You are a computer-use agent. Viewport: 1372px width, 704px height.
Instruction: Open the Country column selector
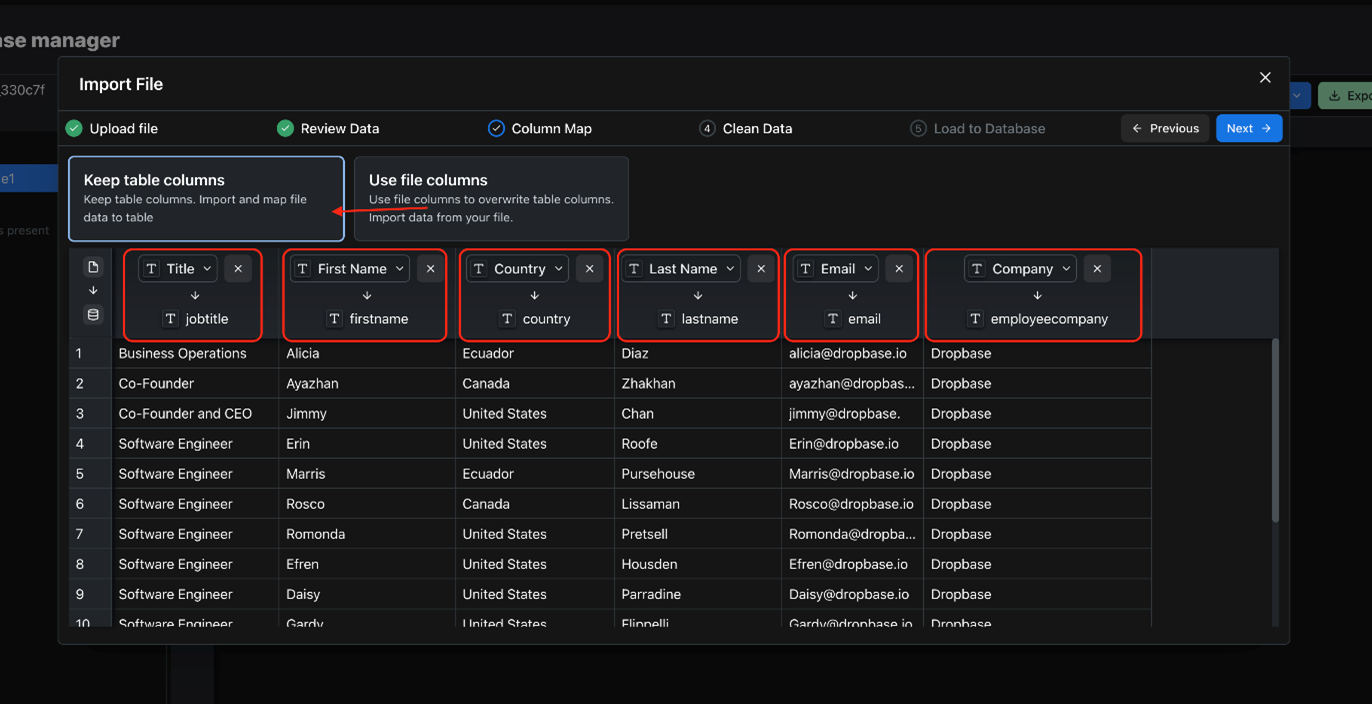[x=517, y=269]
